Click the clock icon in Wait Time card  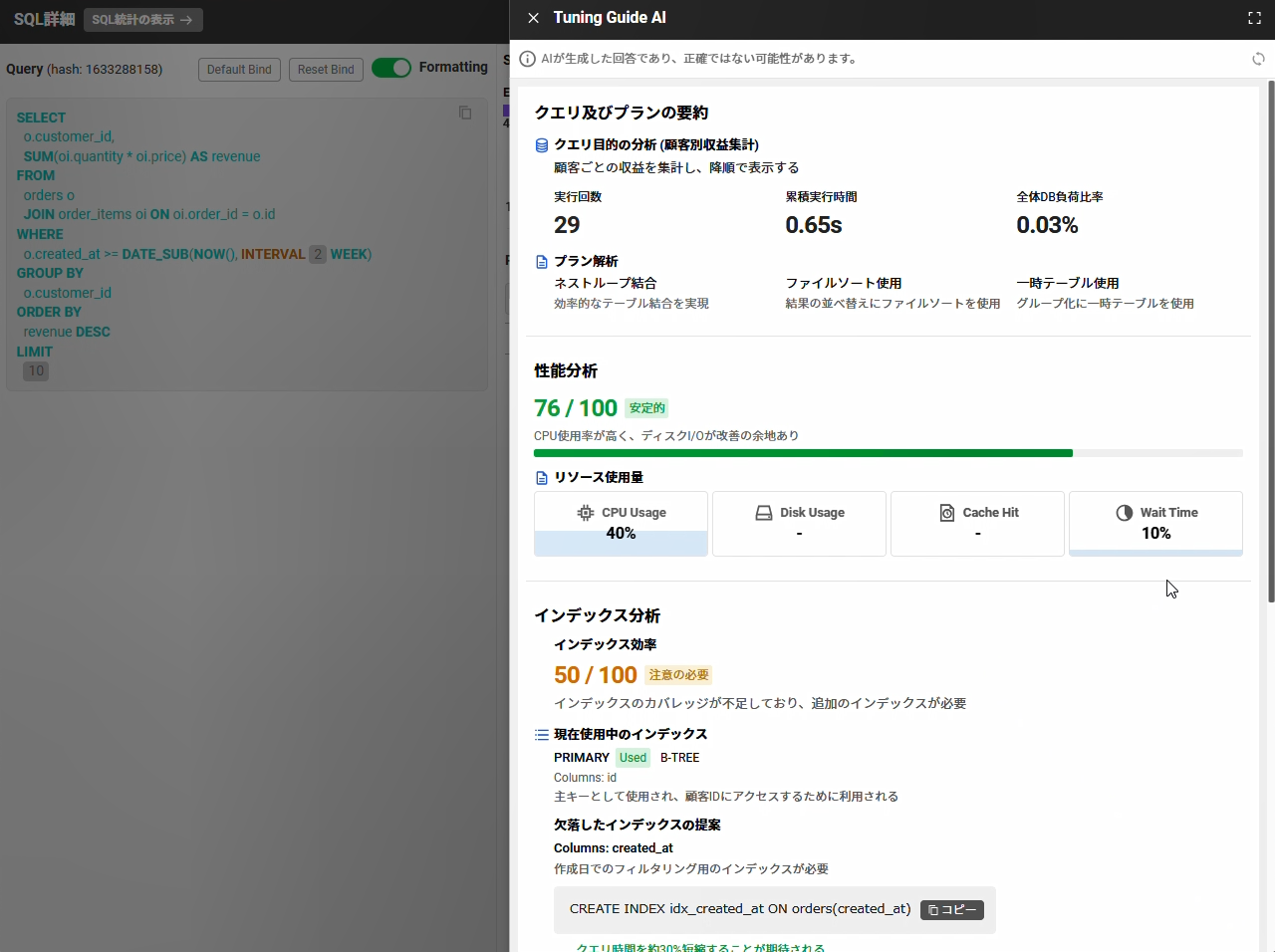[1125, 513]
